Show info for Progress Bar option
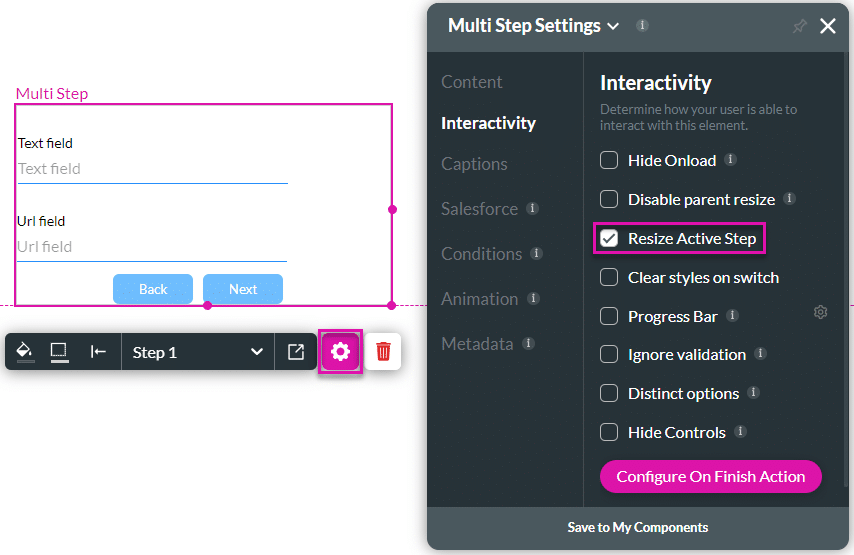This screenshot has width=854, height=555. coord(733,315)
